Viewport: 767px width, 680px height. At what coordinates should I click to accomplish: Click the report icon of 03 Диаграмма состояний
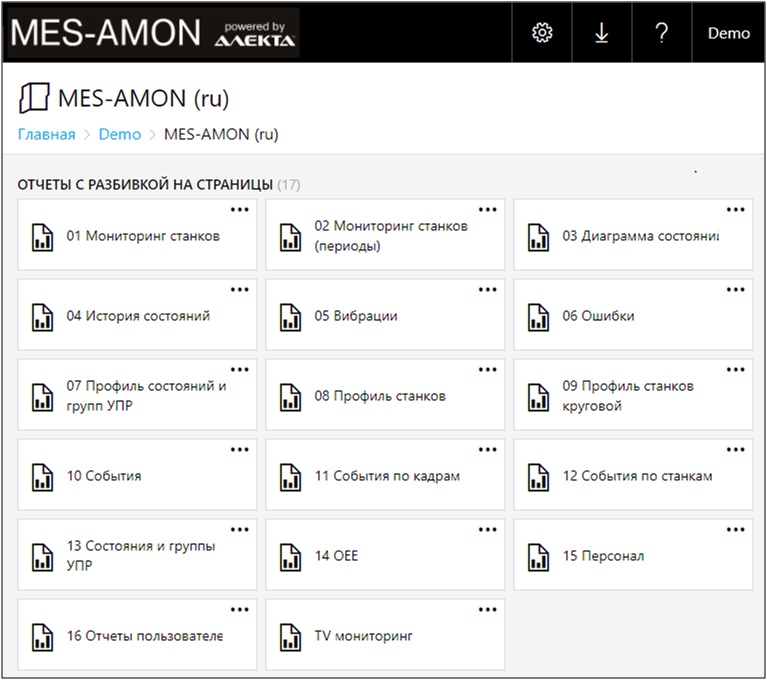[x=539, y=237]
